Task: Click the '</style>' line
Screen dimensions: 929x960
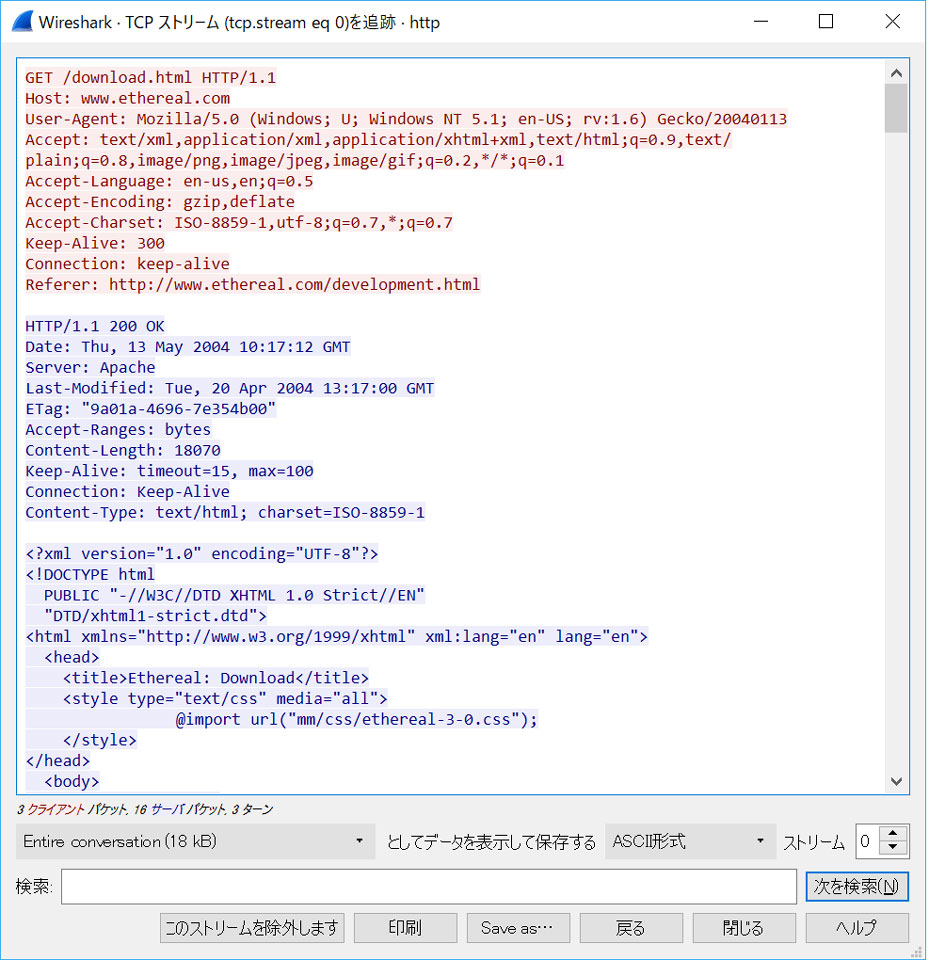Action: (x=99, y=740)
